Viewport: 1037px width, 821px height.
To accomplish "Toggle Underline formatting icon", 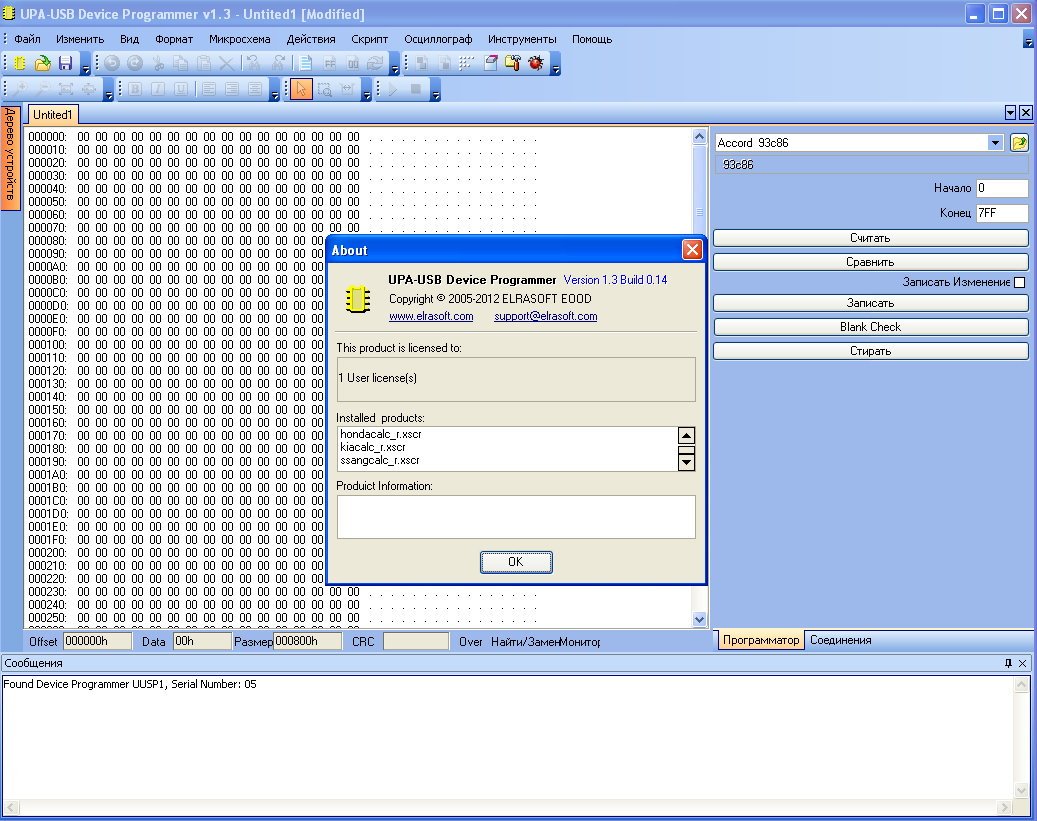I will pos(181,89).
